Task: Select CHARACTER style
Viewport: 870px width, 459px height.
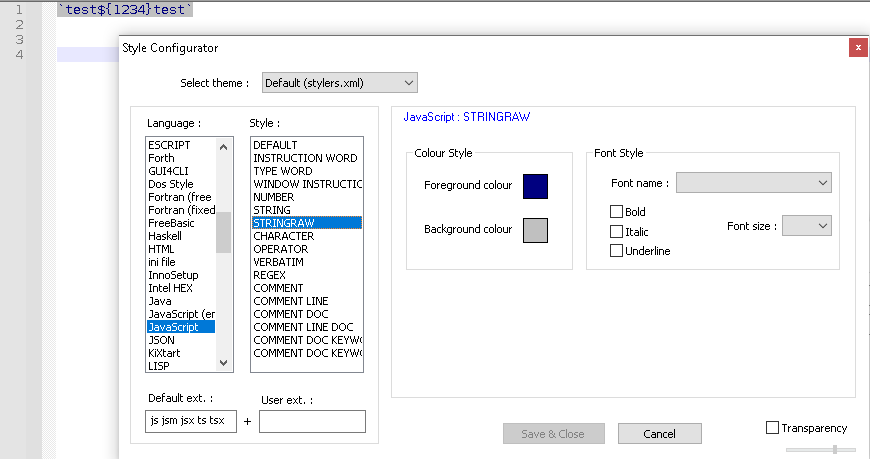Action: tap(307, 236)
